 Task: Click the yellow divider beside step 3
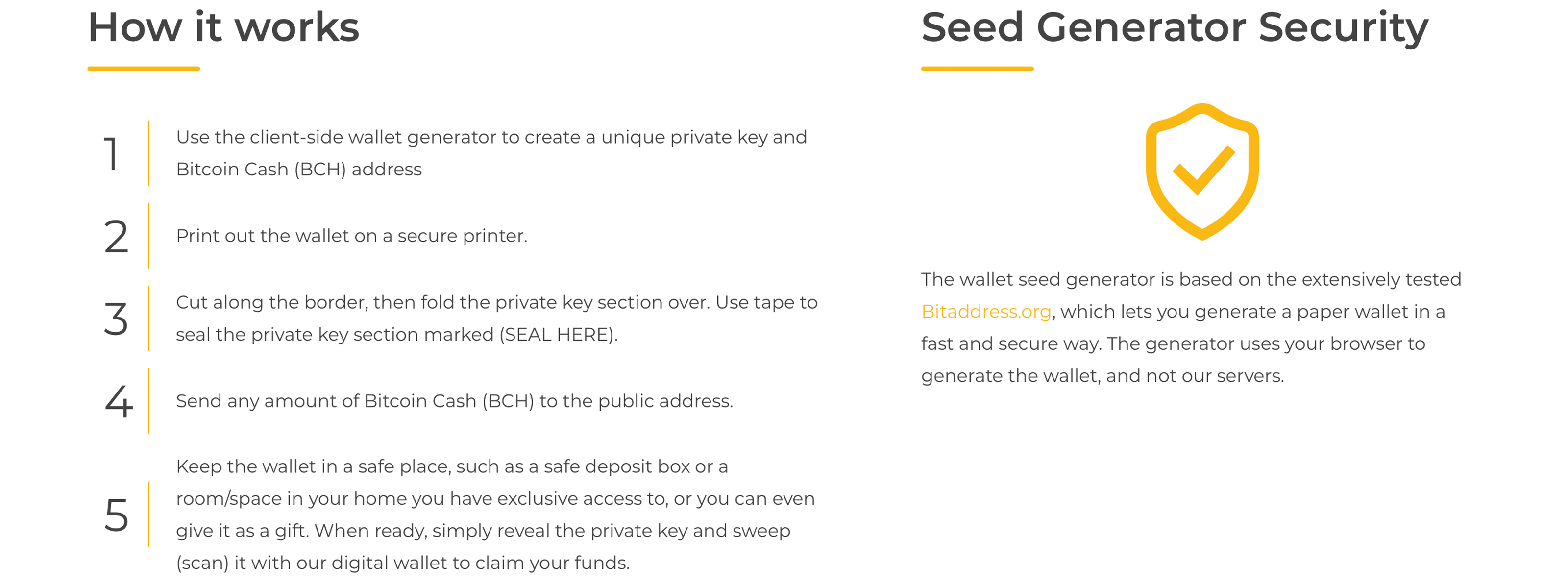point(148,318)
